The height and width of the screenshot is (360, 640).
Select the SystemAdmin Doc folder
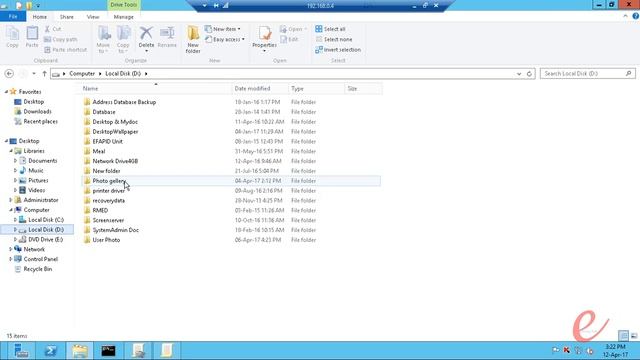116,230
